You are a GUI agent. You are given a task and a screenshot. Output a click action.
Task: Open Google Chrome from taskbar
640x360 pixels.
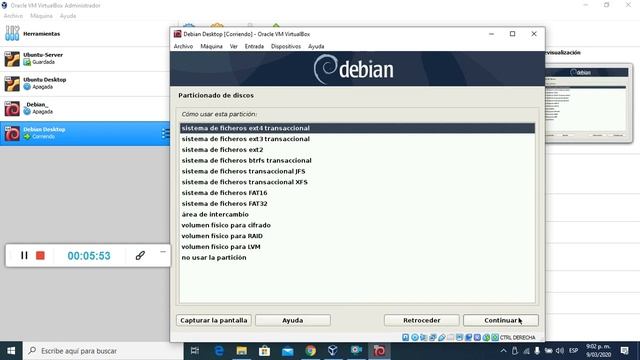[311, 351]
